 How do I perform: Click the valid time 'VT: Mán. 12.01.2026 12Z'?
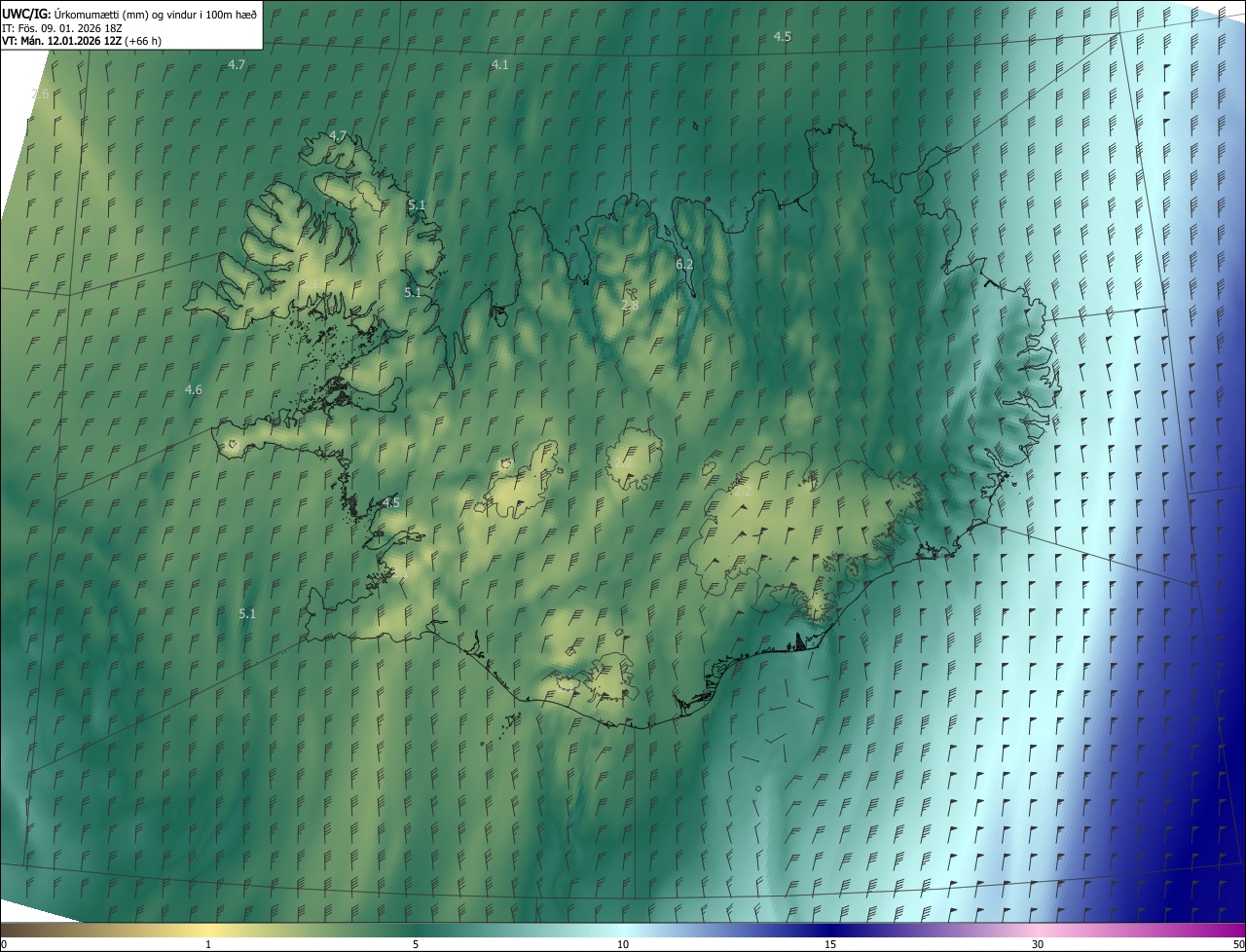pyautogui.click(x=61, y=41)
